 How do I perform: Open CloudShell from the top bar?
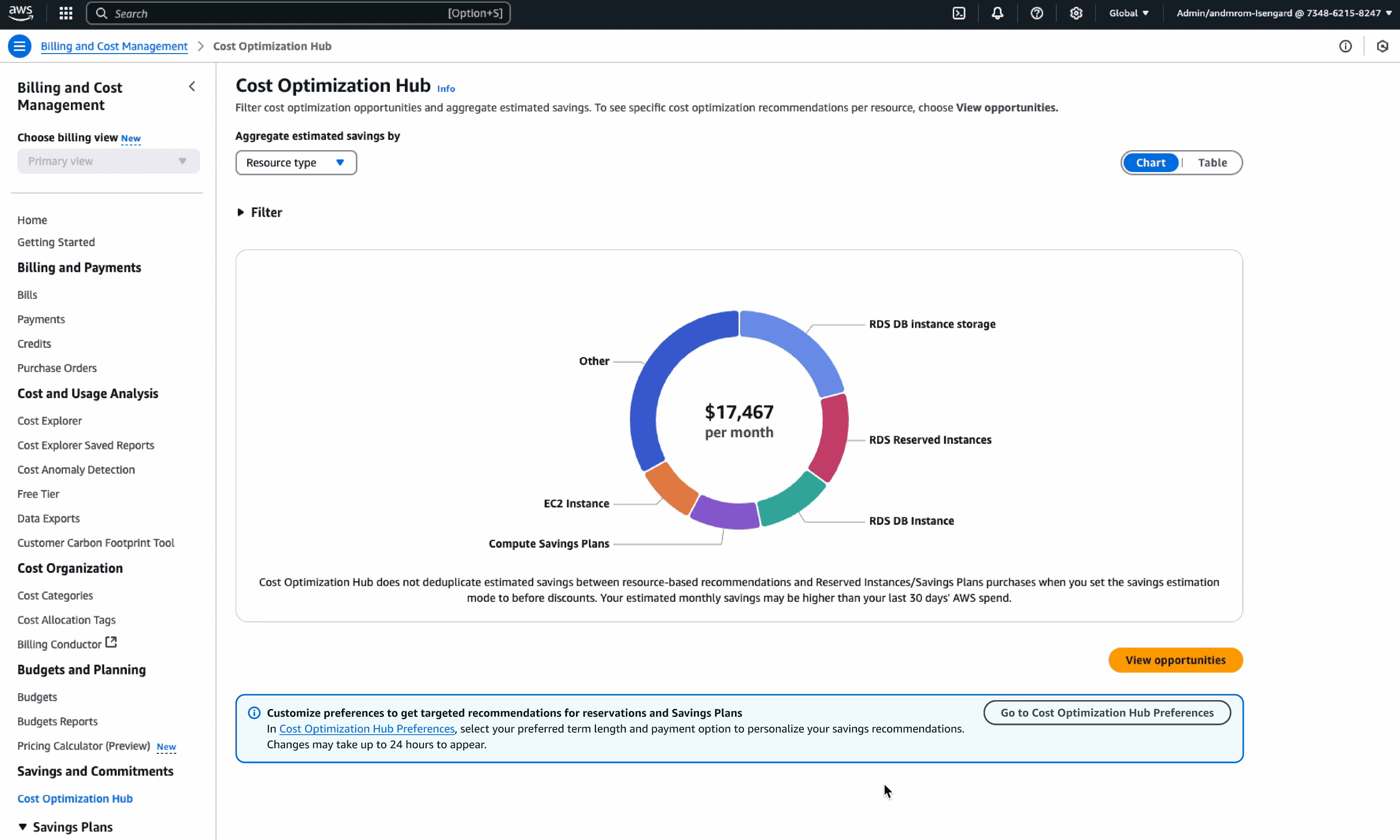(x=958, y=13)
